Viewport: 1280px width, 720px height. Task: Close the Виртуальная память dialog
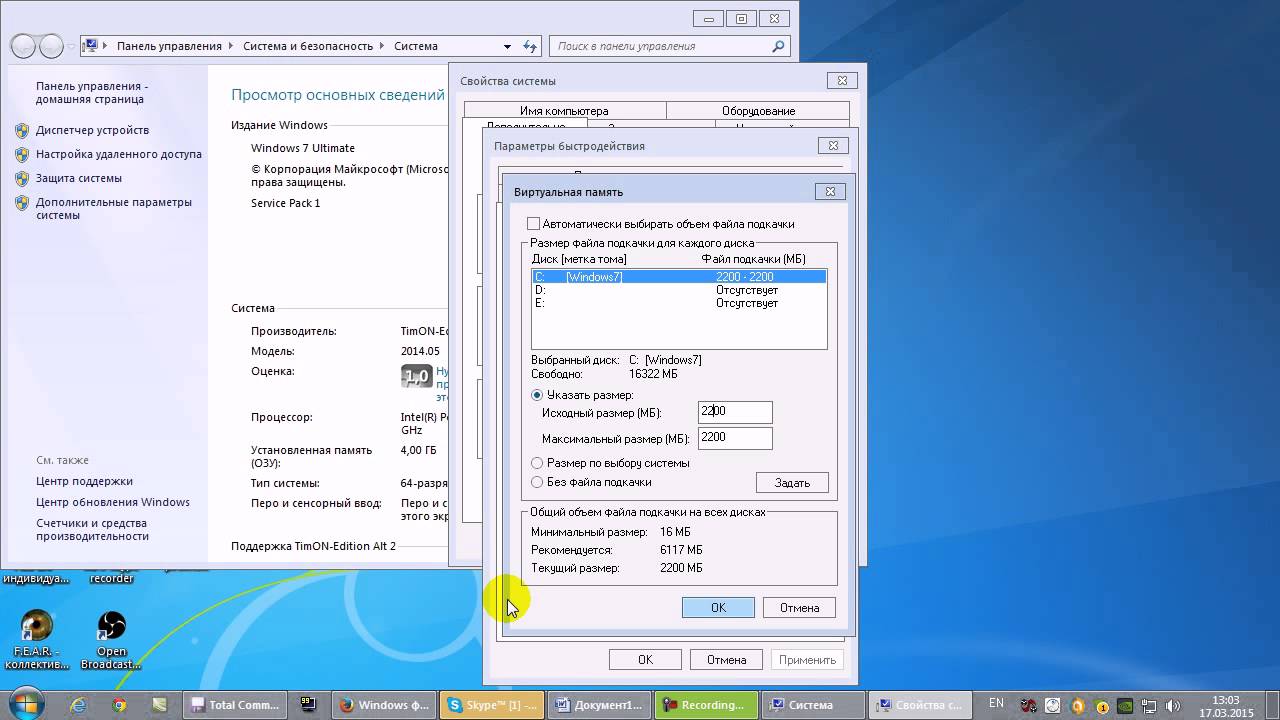[830, 191]
